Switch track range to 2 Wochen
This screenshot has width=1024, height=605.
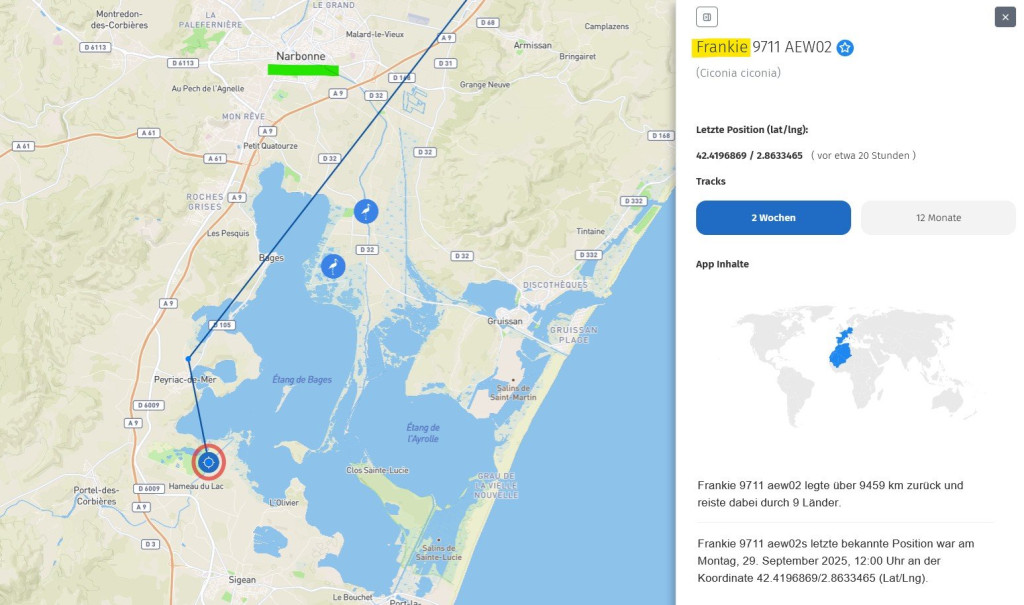point(773,217)
